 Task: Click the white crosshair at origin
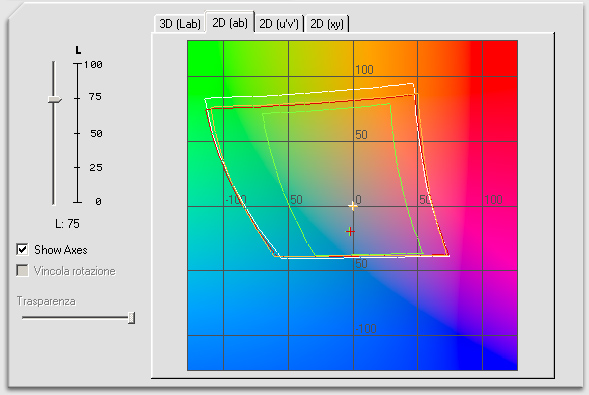click(353, 206)
